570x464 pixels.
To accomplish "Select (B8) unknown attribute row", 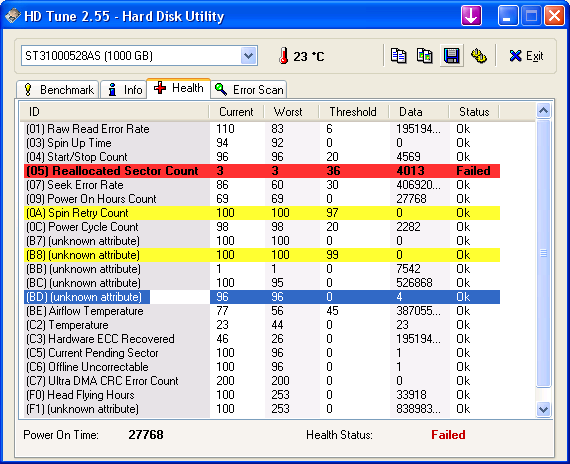I will point(262,255).
